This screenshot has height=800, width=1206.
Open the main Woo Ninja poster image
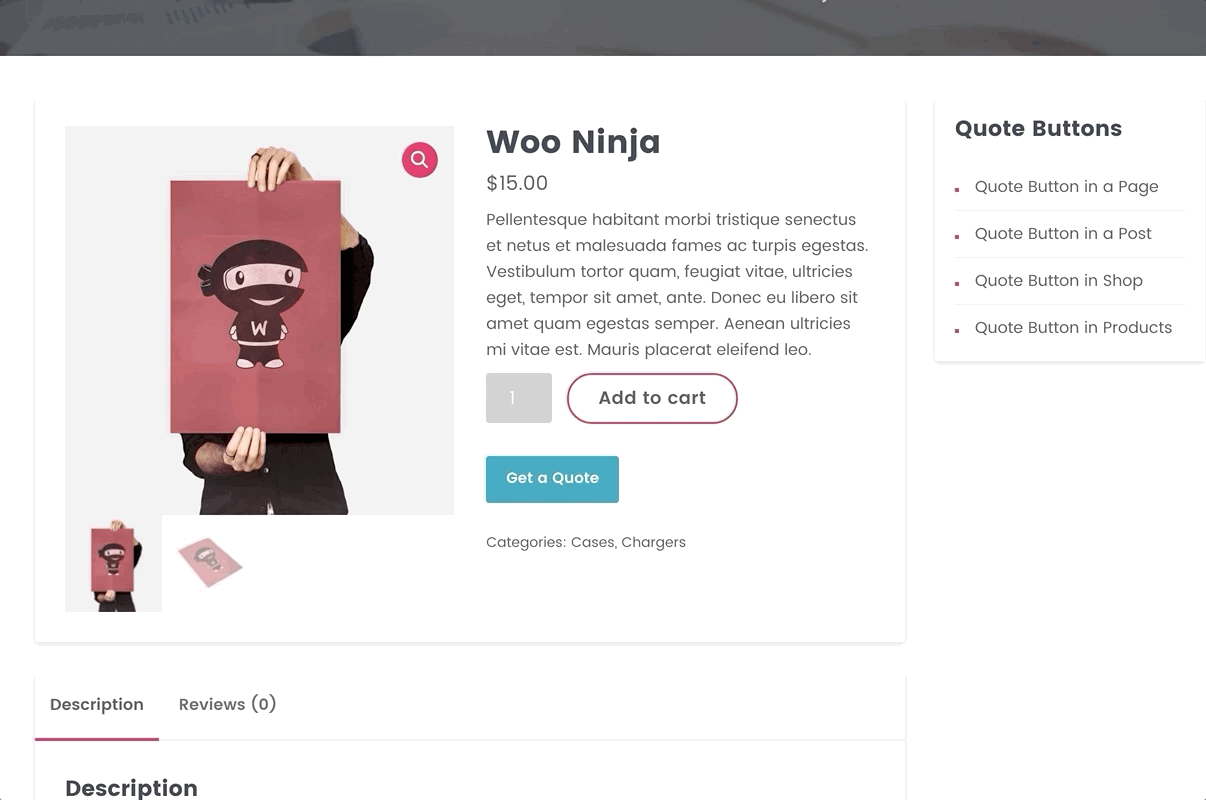point(259,320)
